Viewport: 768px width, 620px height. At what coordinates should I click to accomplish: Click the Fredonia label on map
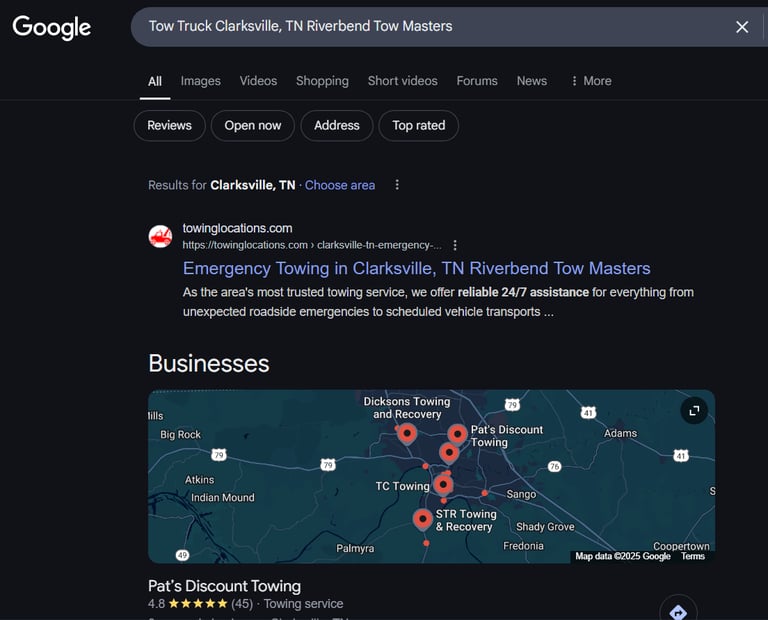523,546
